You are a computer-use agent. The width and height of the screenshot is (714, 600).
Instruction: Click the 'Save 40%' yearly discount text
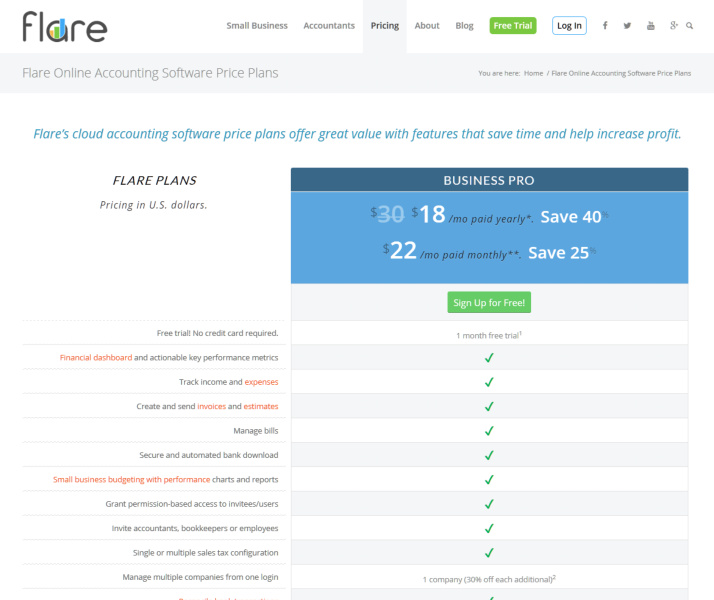574,217
